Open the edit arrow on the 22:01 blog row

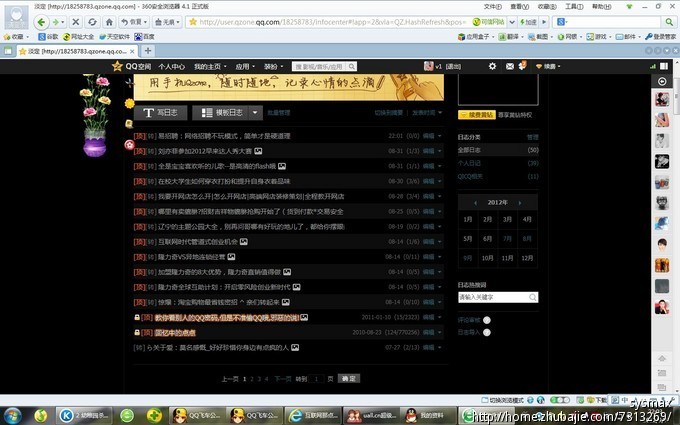click(440, 136)
